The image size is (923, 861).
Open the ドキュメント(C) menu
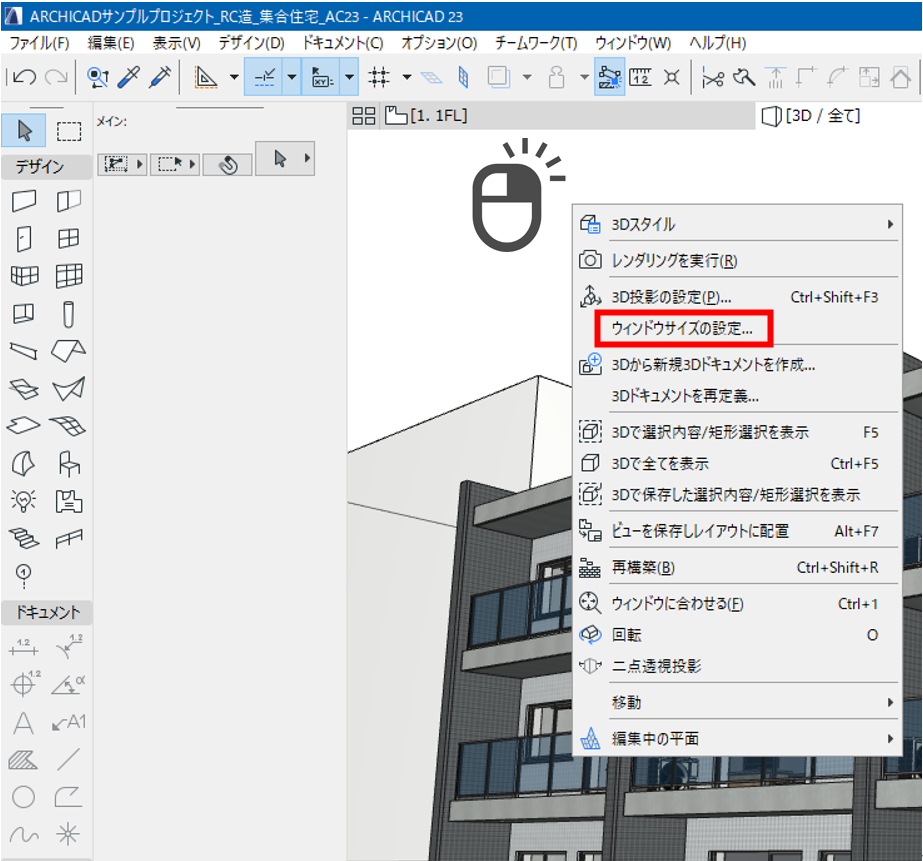click(x=343, y=43)
